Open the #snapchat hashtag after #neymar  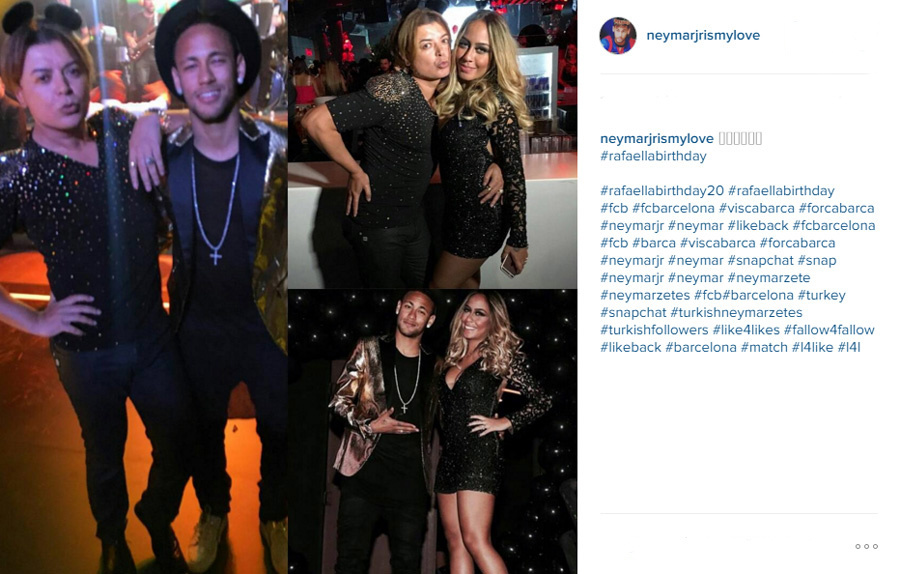pos(761,260)
